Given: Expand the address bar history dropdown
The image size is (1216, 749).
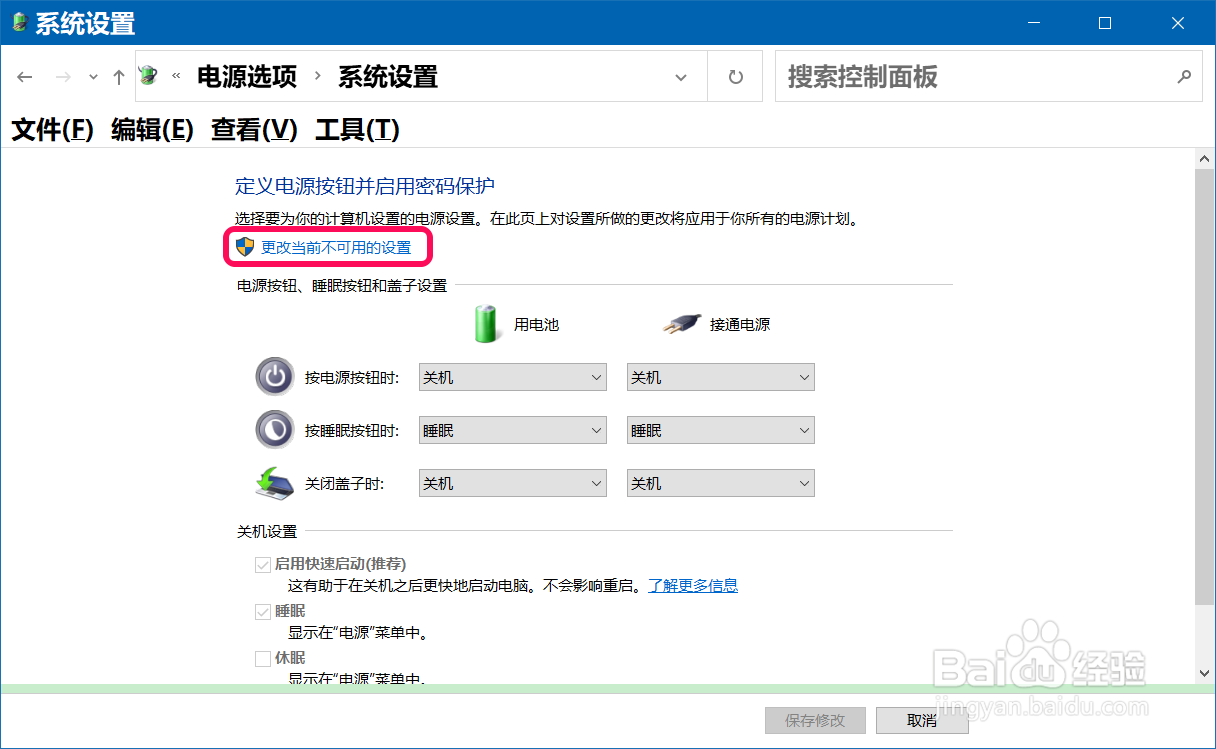Looking at the screenshot, I should 681,77.
